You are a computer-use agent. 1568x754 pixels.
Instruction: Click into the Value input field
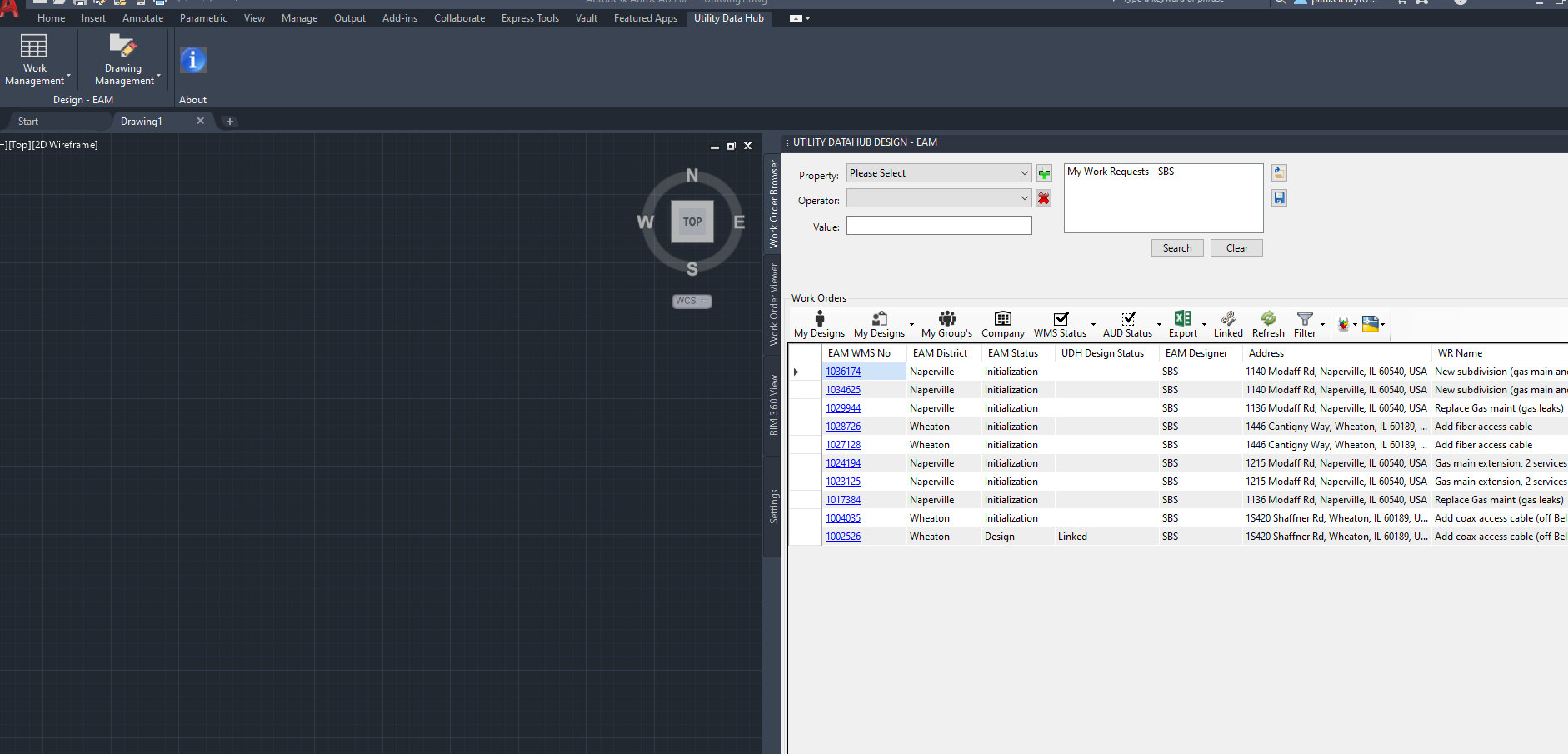point(939,226)
